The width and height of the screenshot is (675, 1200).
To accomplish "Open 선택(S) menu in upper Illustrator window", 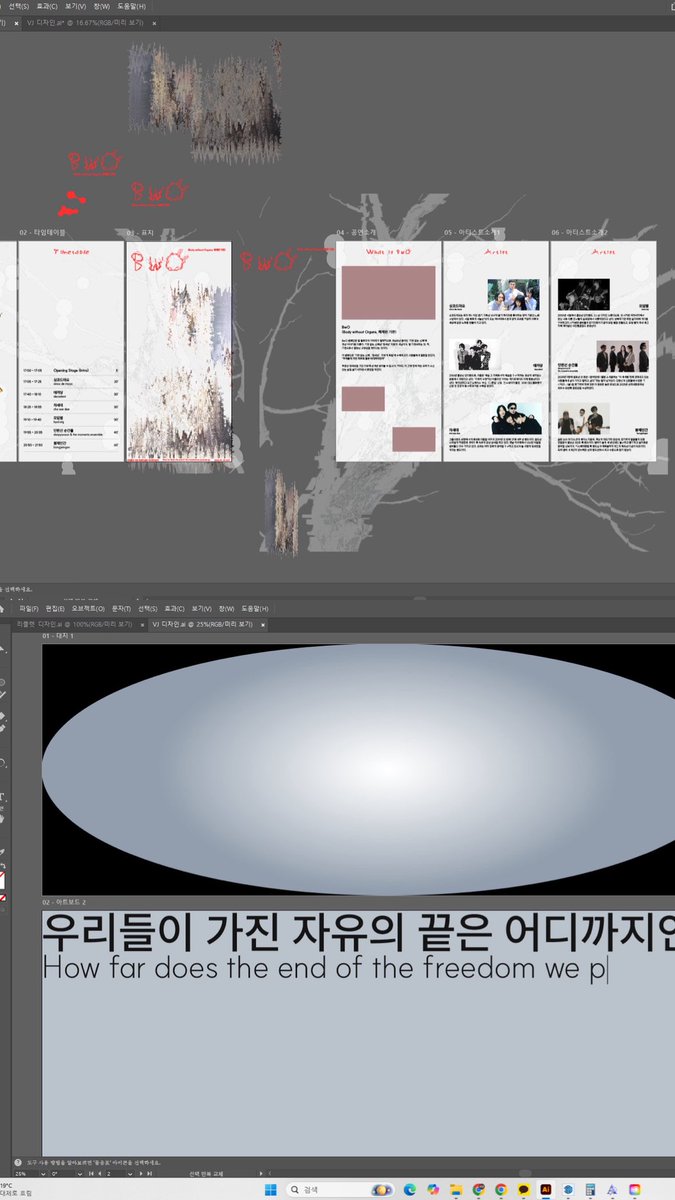I will click(19, 6).
